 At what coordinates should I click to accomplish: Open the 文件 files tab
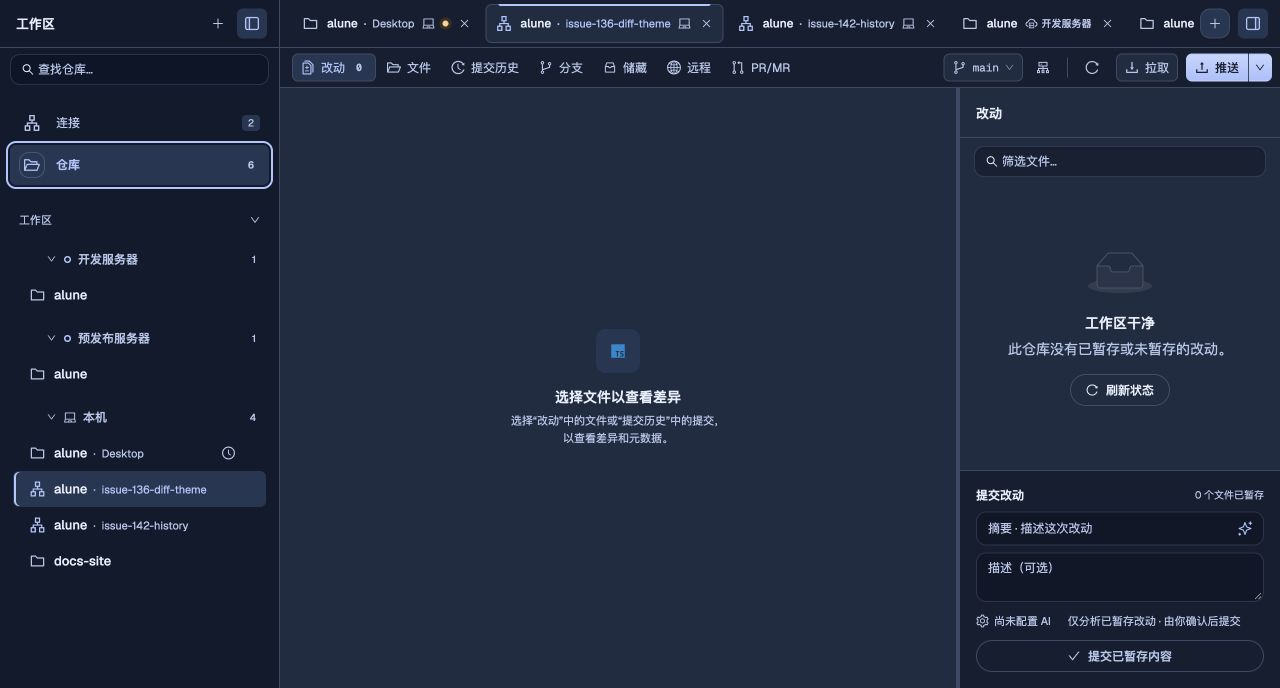tap(409, 68)
